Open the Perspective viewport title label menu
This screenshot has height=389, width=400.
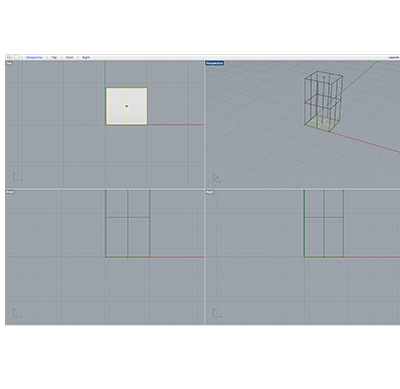click(214, 63)
